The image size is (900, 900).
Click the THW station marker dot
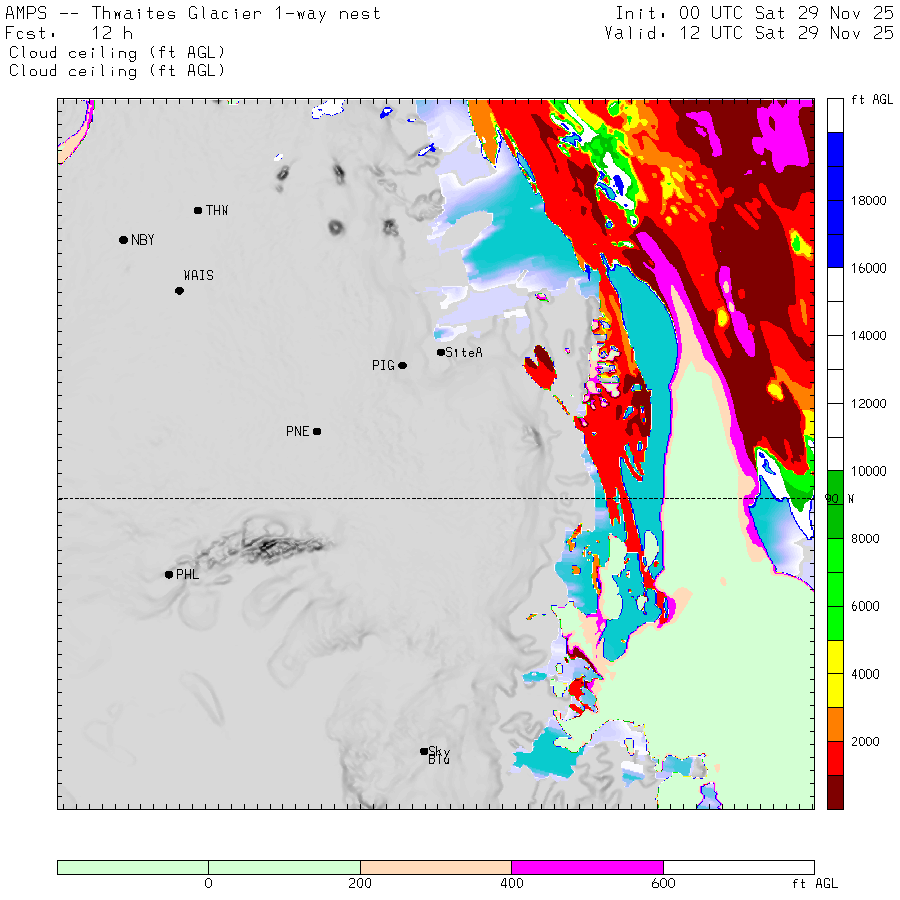click(x=198, y=210)
